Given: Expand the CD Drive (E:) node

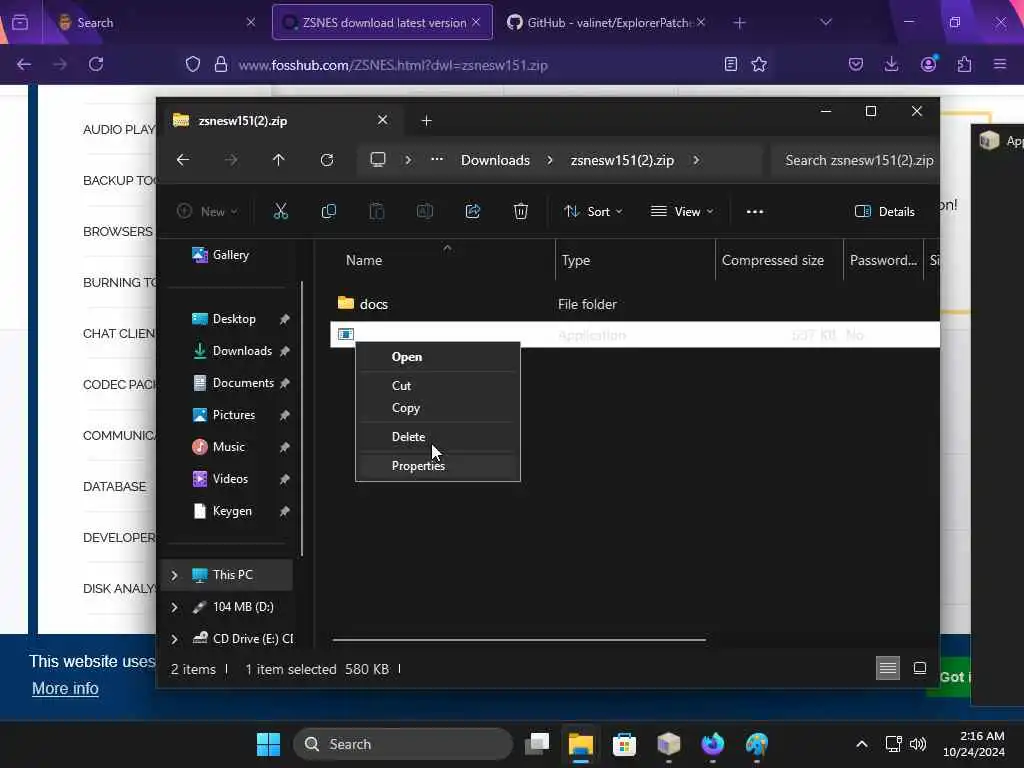Looking at the screenshot, I should 174,639.
